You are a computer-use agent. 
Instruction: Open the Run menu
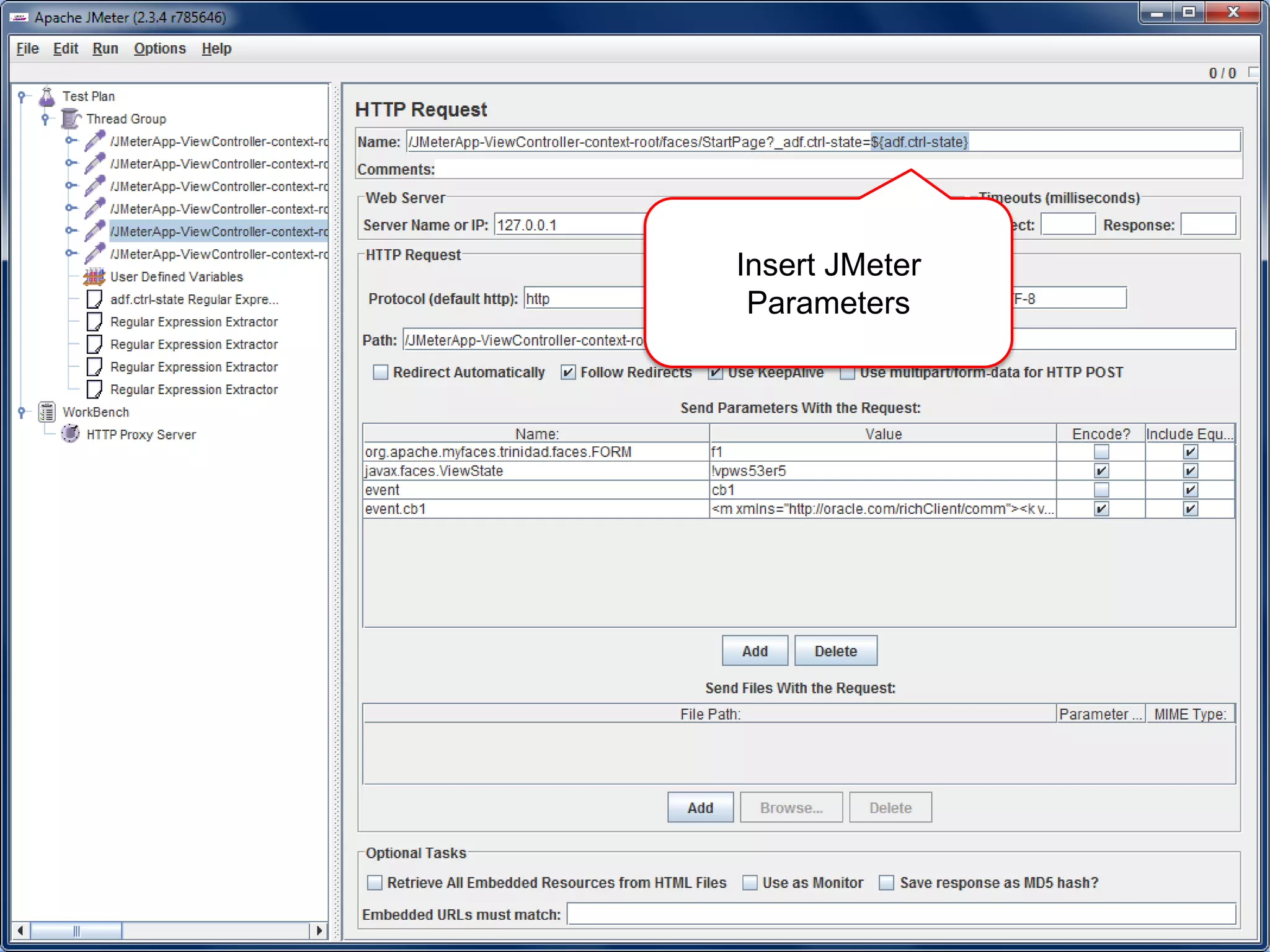click(x=105, y=48)
